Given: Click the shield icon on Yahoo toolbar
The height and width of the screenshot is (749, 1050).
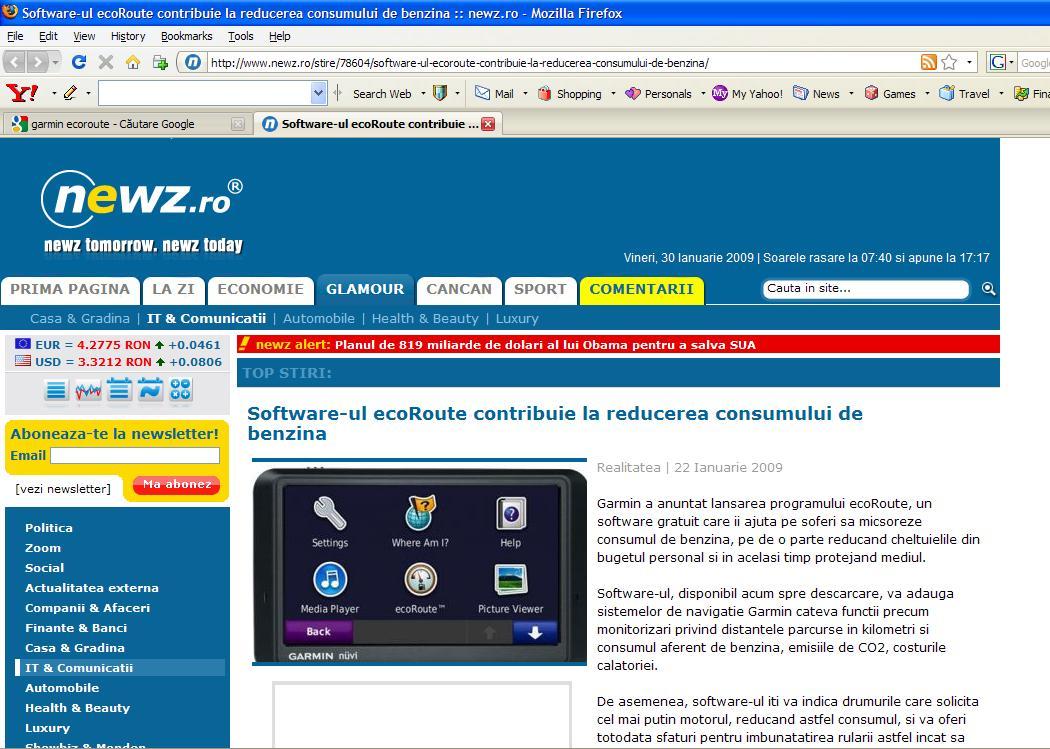Looking at the screenshot, I should (x=440, y=93).
